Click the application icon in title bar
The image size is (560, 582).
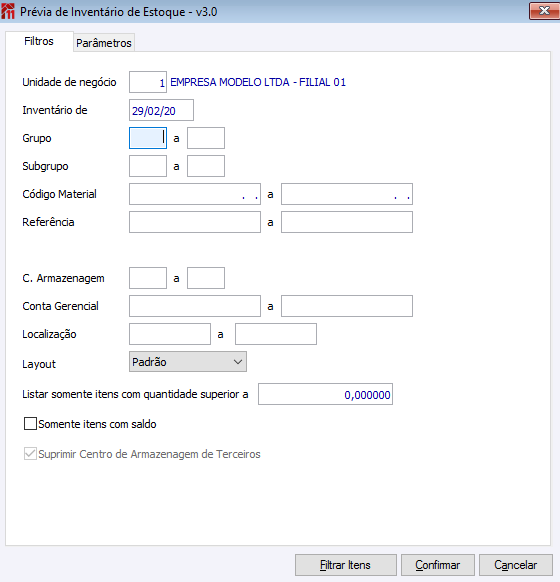point(8,12)
